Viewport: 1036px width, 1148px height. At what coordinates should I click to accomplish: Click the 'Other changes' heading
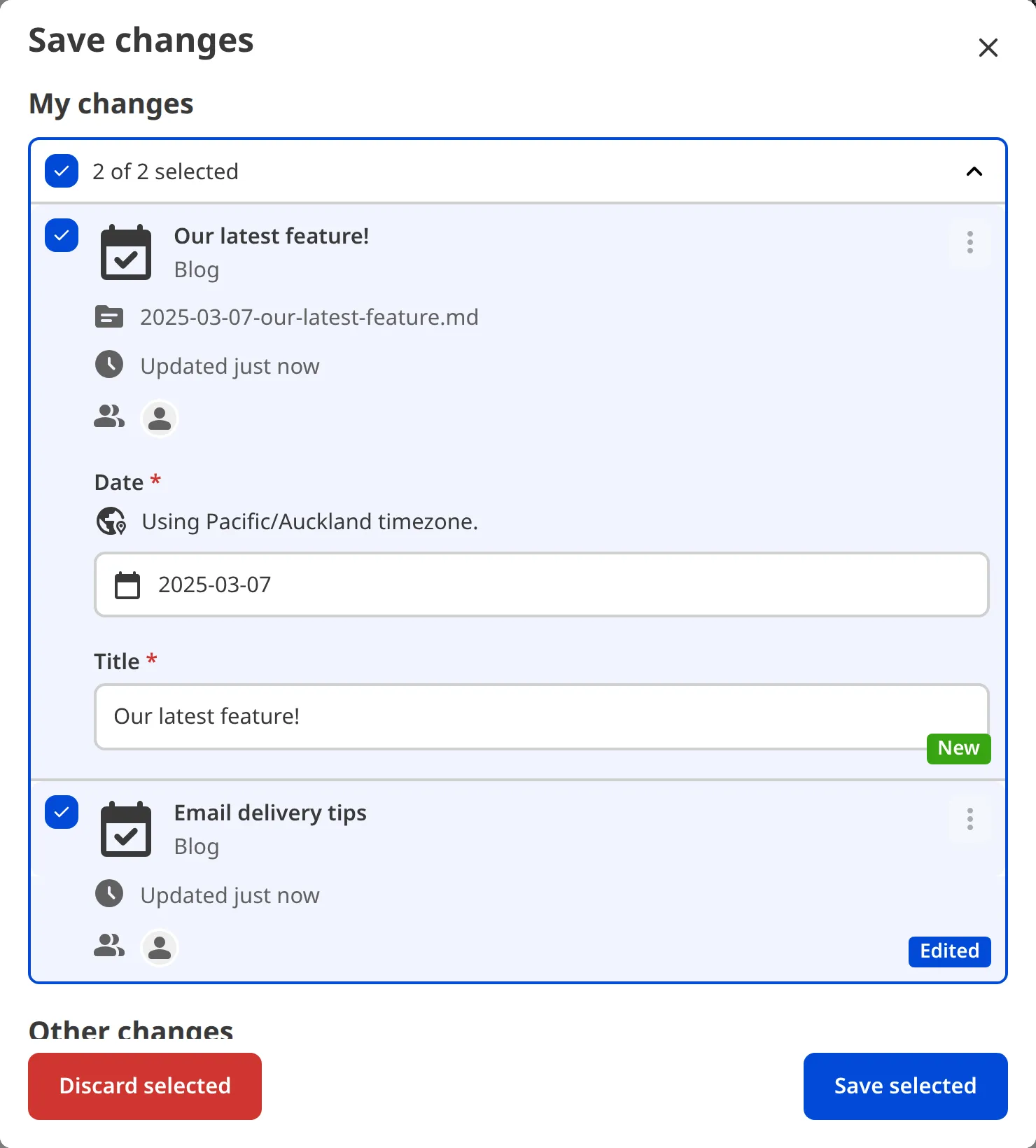point(131,1029)
